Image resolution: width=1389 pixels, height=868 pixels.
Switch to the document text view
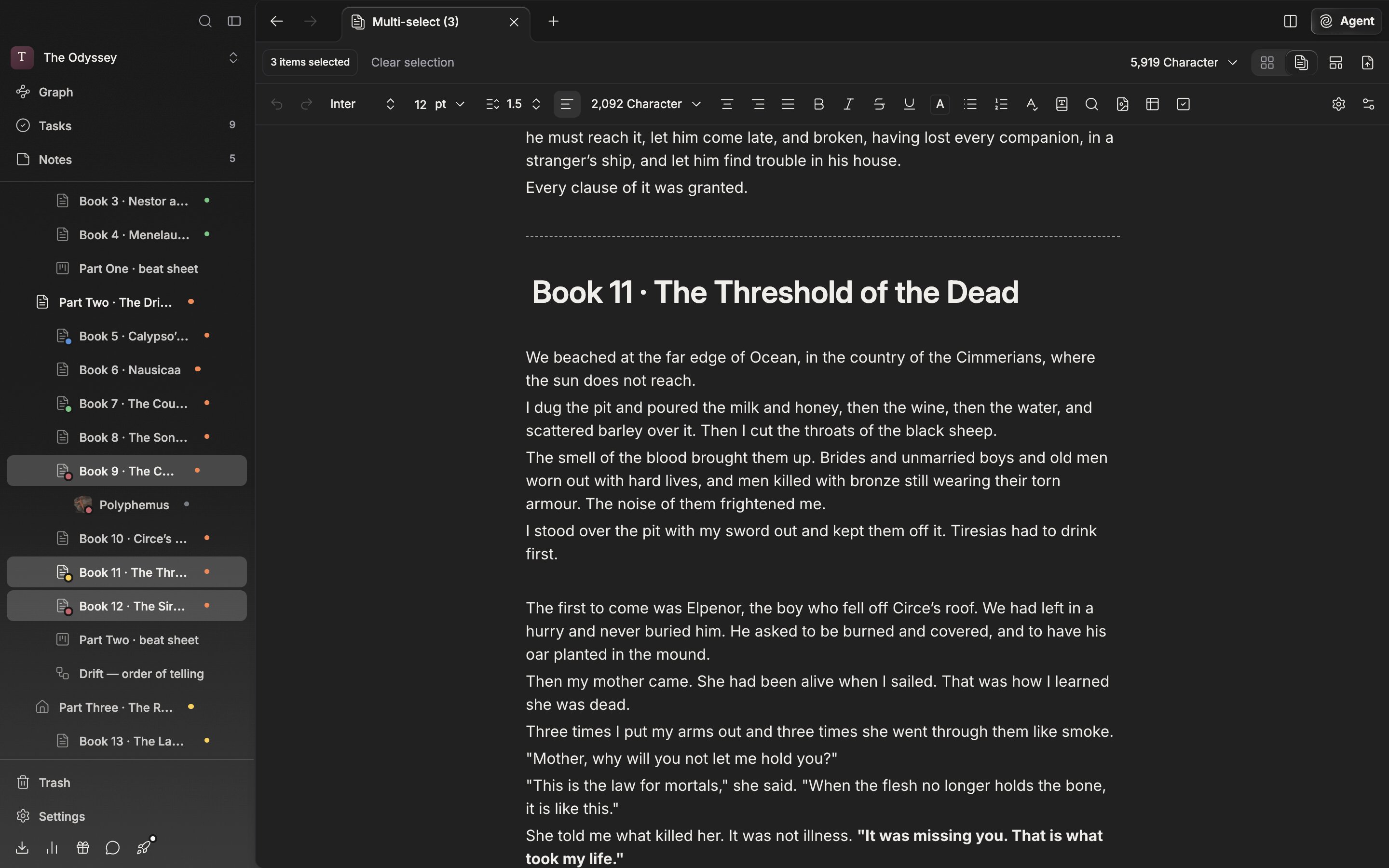(1301, 62)
